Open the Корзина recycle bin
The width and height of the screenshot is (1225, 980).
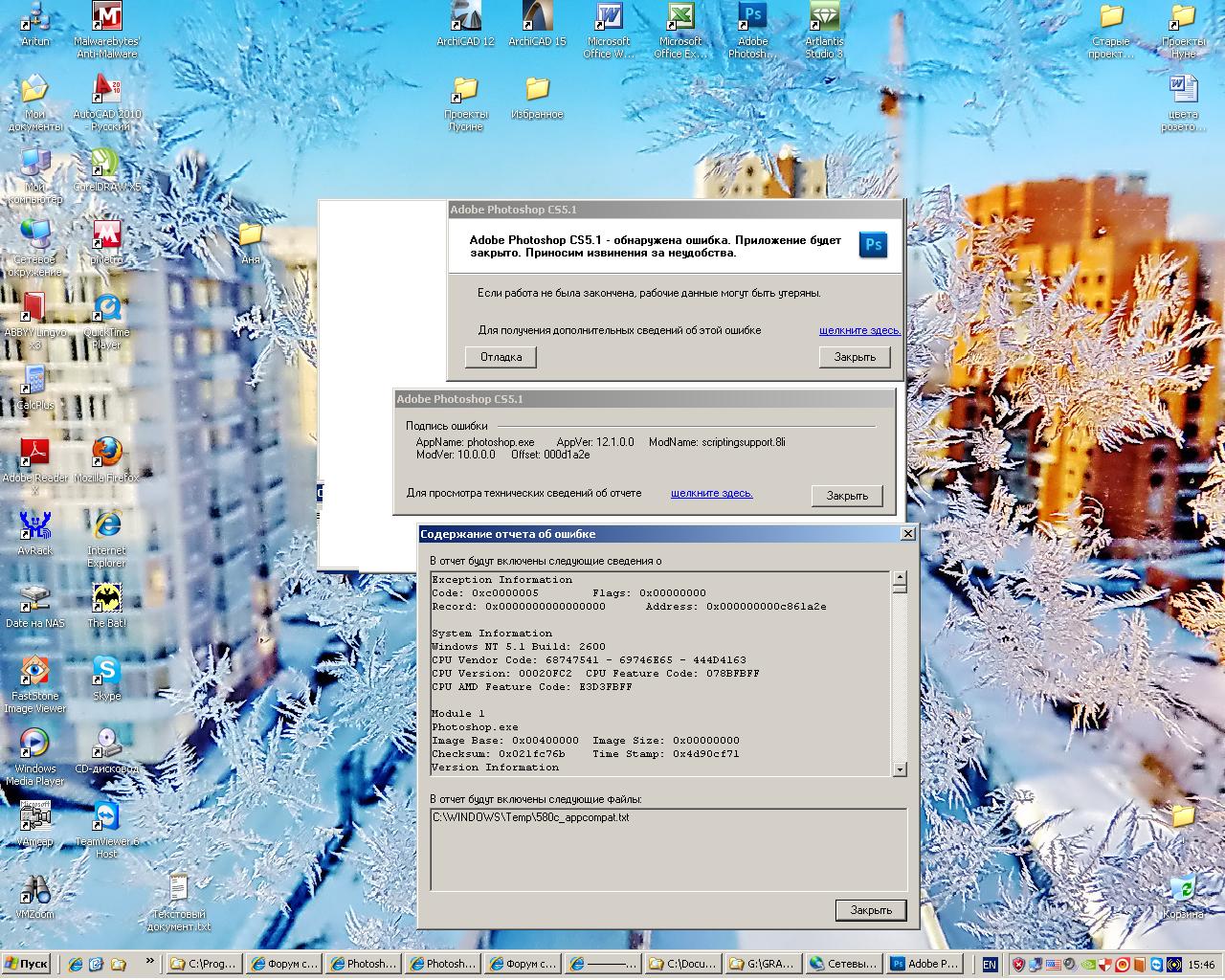(x=1183, y=898)
